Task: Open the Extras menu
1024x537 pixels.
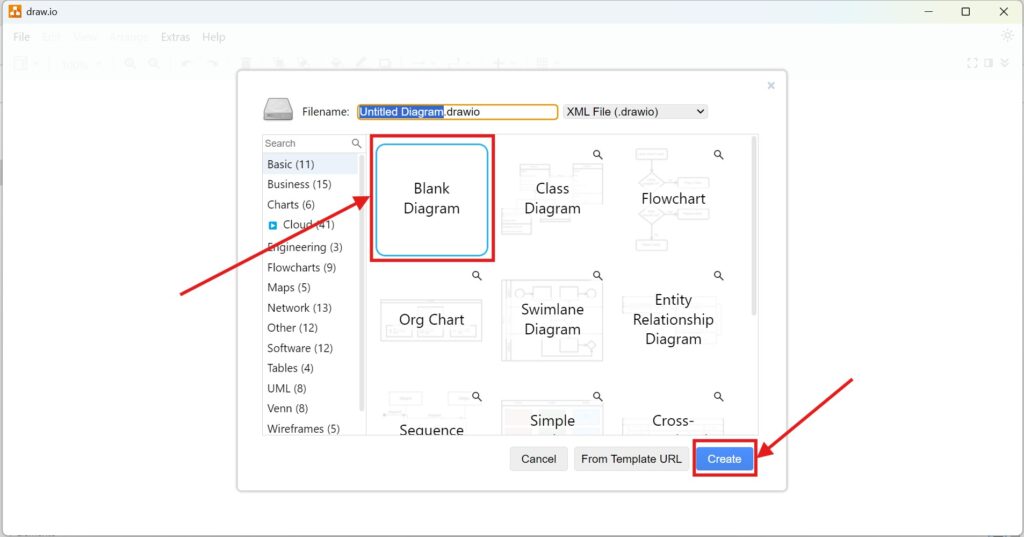Action: [175, 37]
